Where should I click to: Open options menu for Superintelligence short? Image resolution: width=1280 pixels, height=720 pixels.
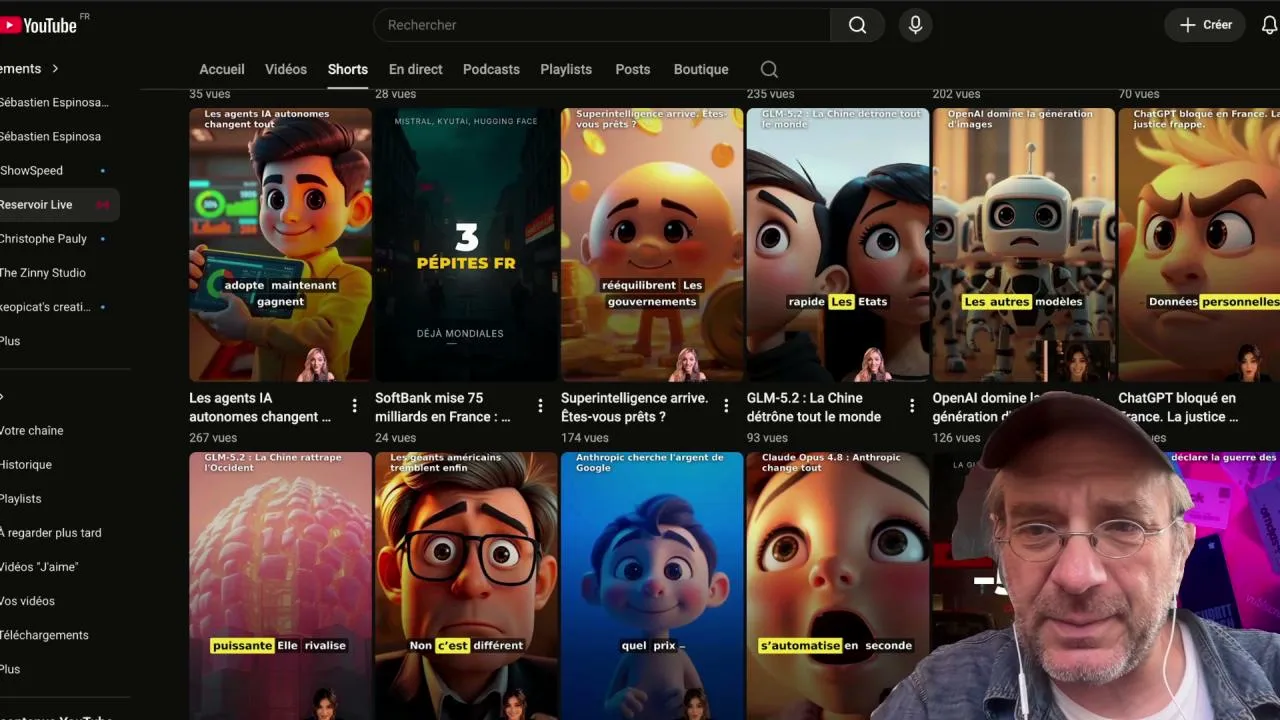(x=726, y=406)
